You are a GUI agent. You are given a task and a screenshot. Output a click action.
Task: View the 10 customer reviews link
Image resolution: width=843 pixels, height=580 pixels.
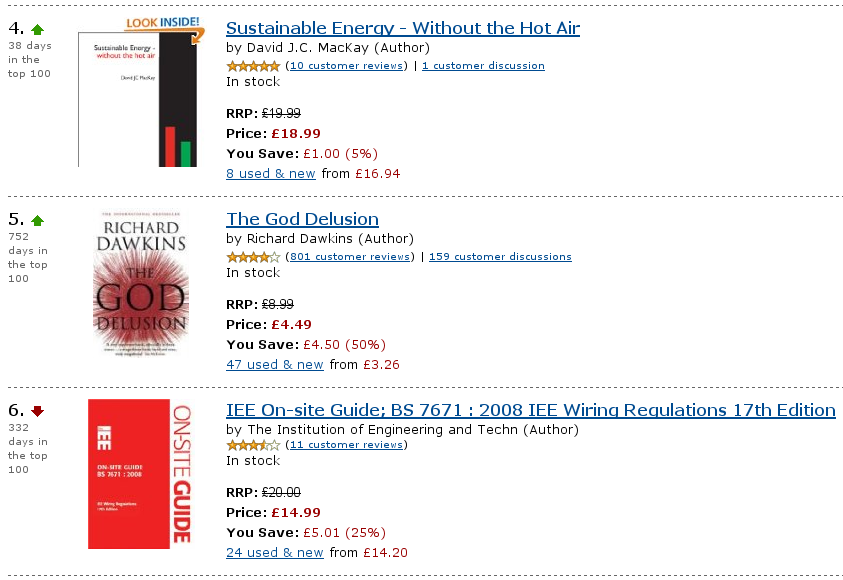[346, 66]
